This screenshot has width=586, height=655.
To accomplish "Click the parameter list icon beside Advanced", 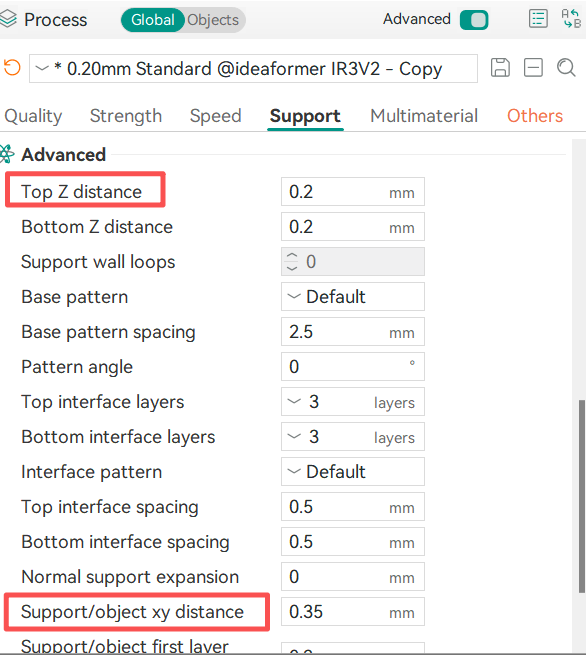I will (x=538, y=19).
